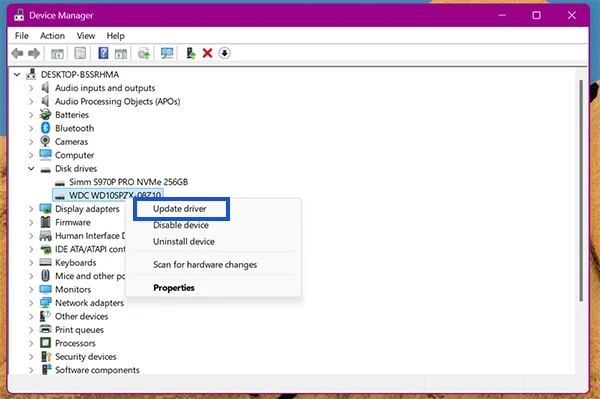Expand the Print queues chevron
600x399 pixels.
(x=31, y=330)
